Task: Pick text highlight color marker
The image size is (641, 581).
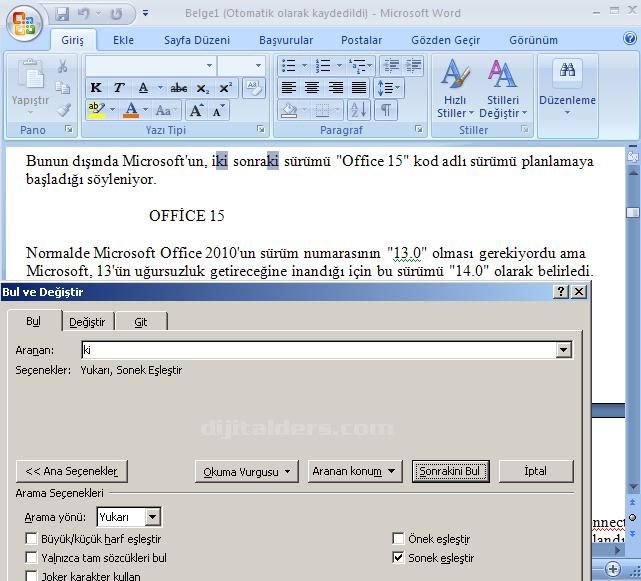Action: point(96,110)
